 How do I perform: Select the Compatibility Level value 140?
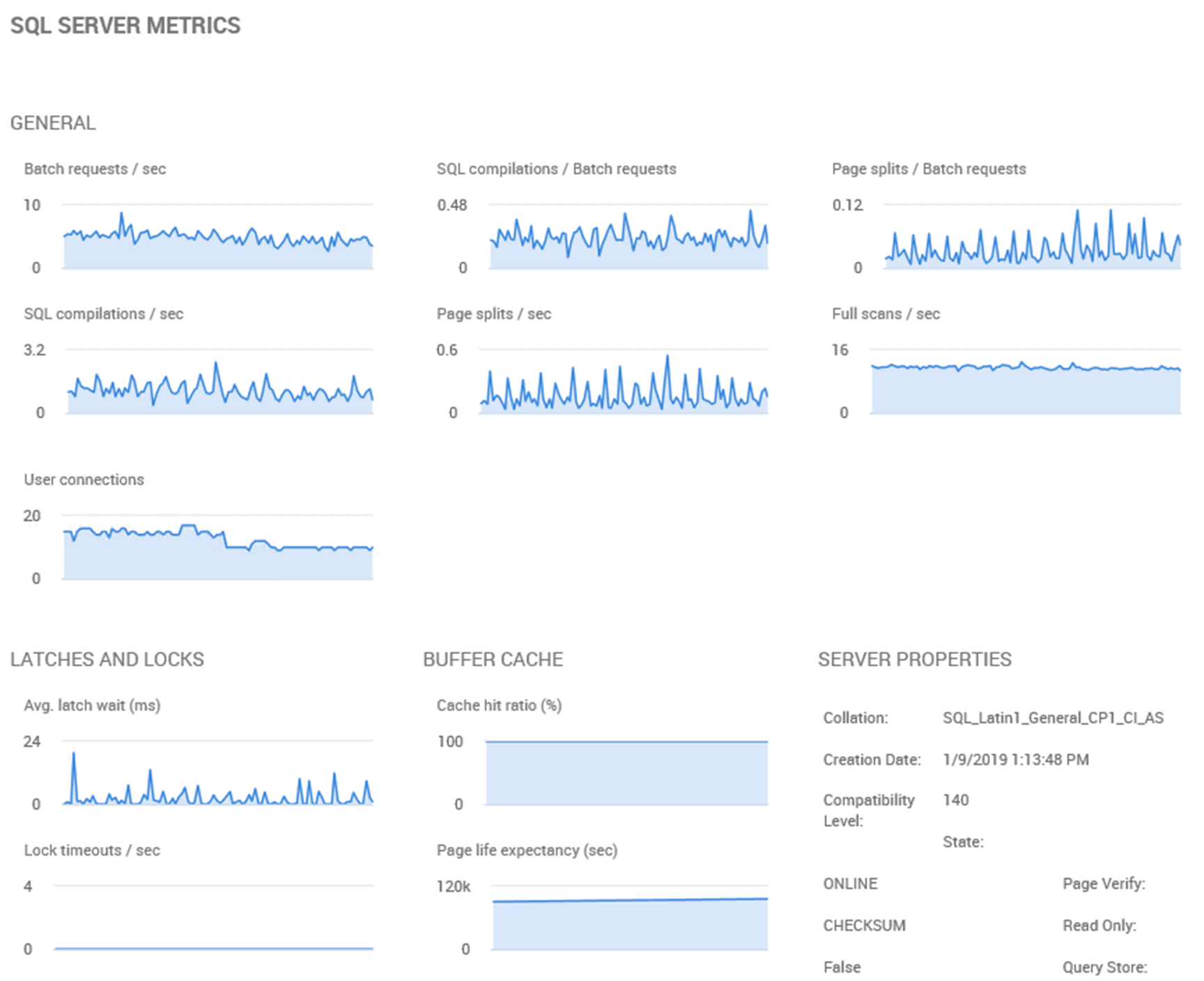(x=955, y=800)
